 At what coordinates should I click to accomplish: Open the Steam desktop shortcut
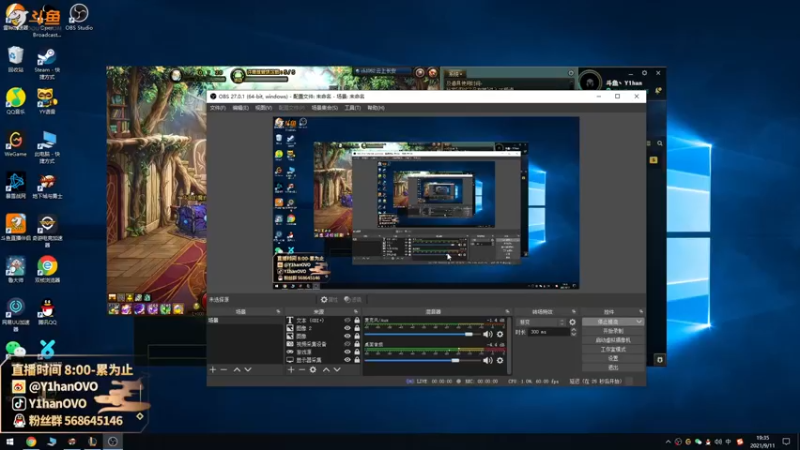[47, 63]
